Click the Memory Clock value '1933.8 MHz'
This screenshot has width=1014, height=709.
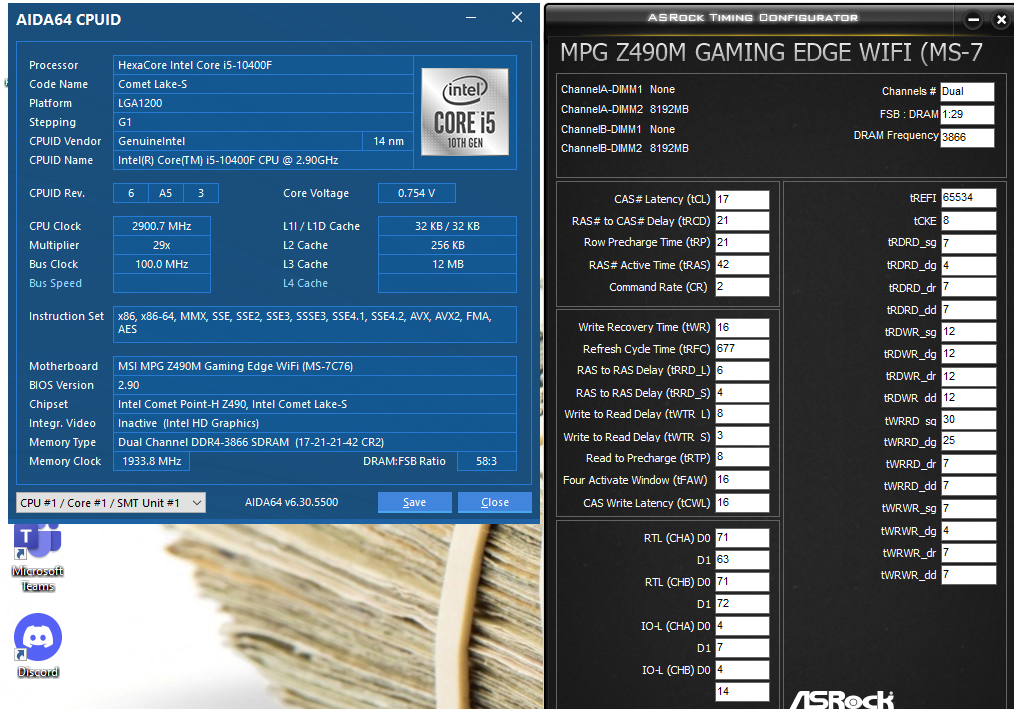[x=151, y=461]
